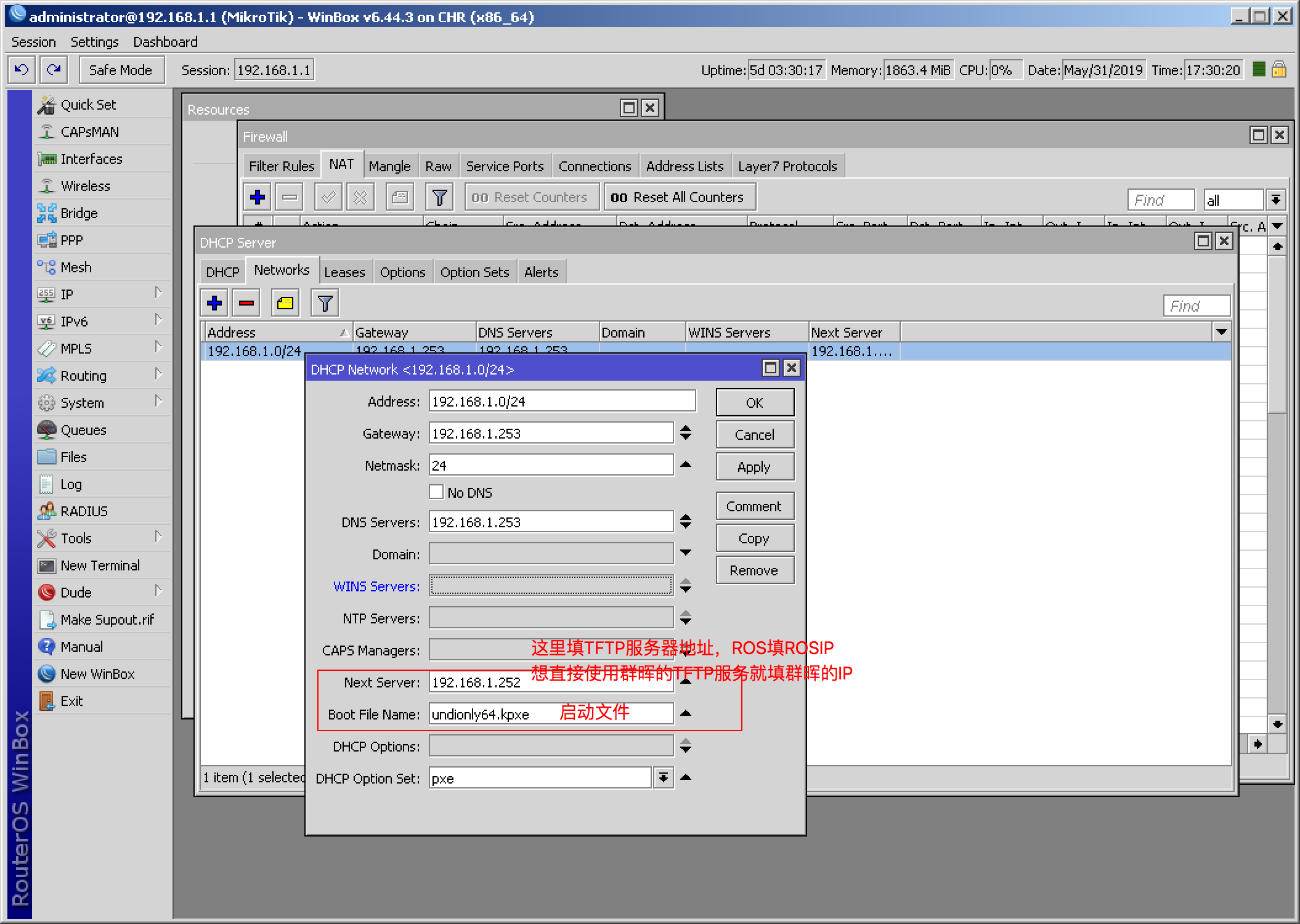Switch to the Leases tab
Image resolution: width=1300 pixels, height=924 pixels.
(344, 272)
